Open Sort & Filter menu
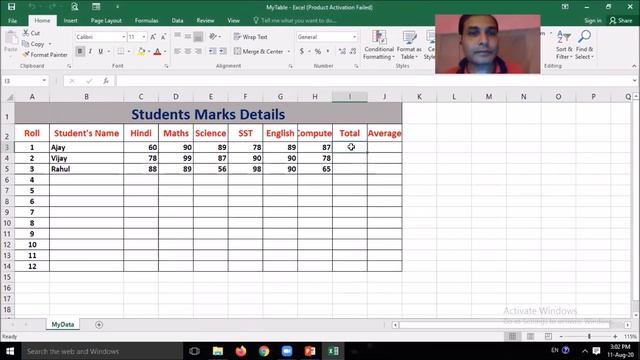 564,45
